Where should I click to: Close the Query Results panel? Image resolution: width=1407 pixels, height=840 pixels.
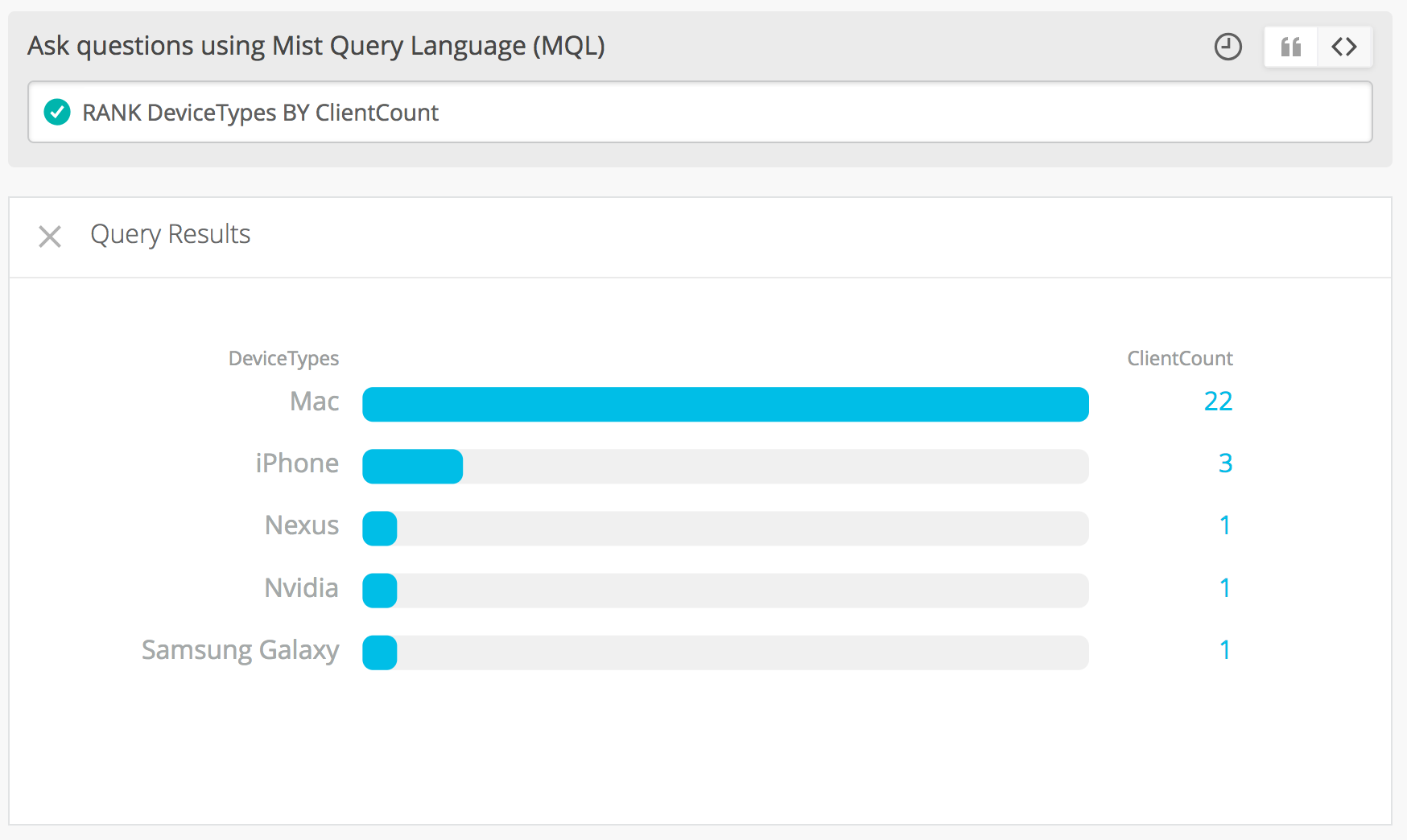pos(50,237)
